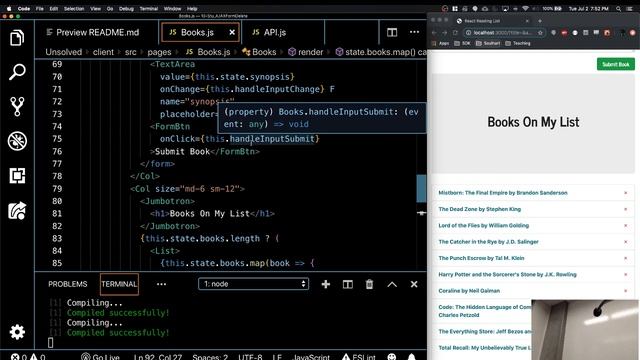Viewport: 640px width, 360px height.
Task: Split the terminal pane
Action: pos(348,284)
